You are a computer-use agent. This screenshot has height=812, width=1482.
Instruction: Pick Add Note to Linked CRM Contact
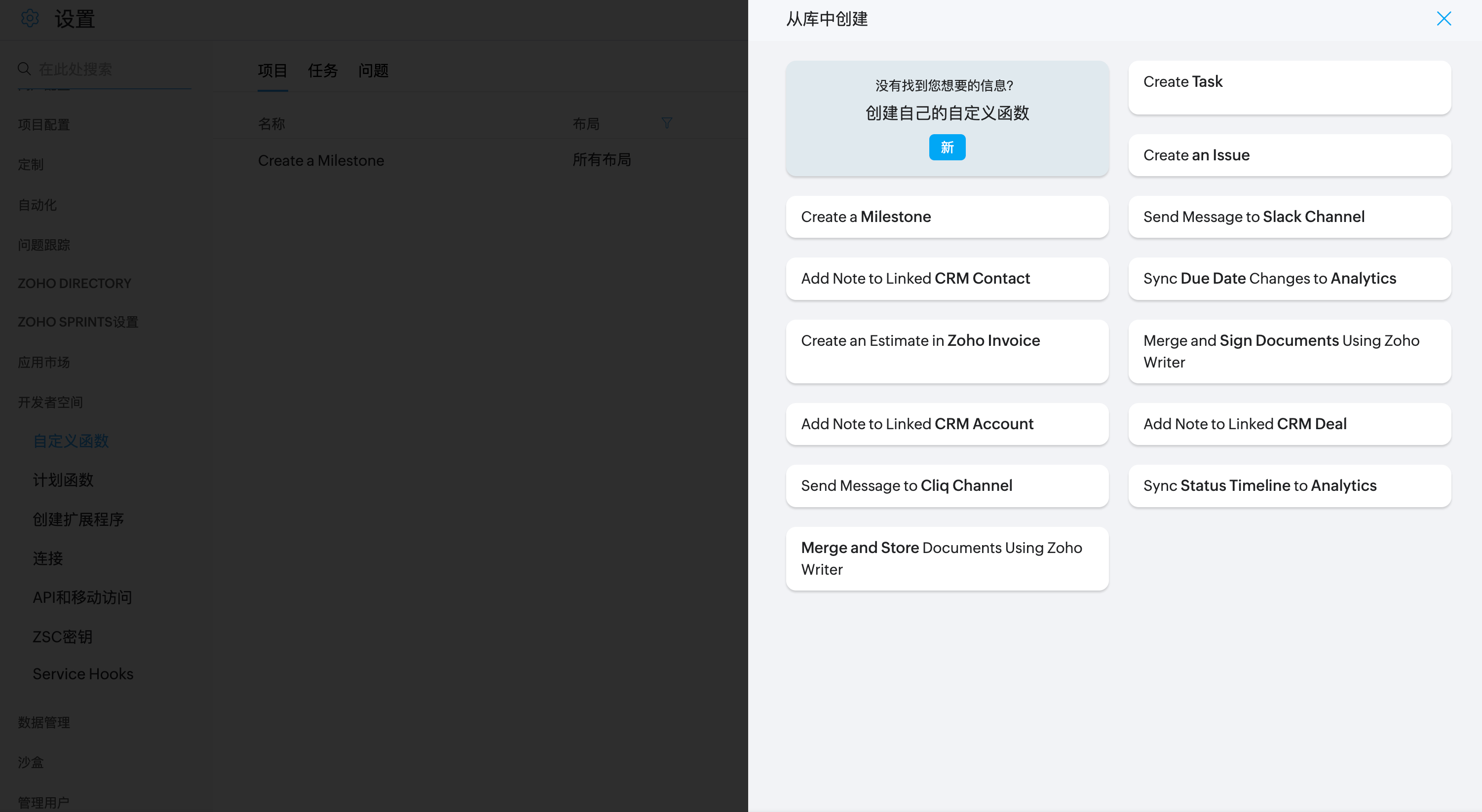point(947,278)
